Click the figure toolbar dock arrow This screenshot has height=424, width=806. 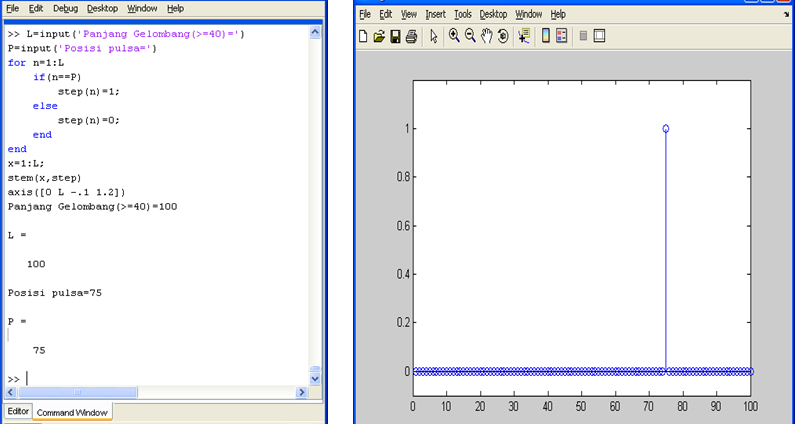pos(786,14)
